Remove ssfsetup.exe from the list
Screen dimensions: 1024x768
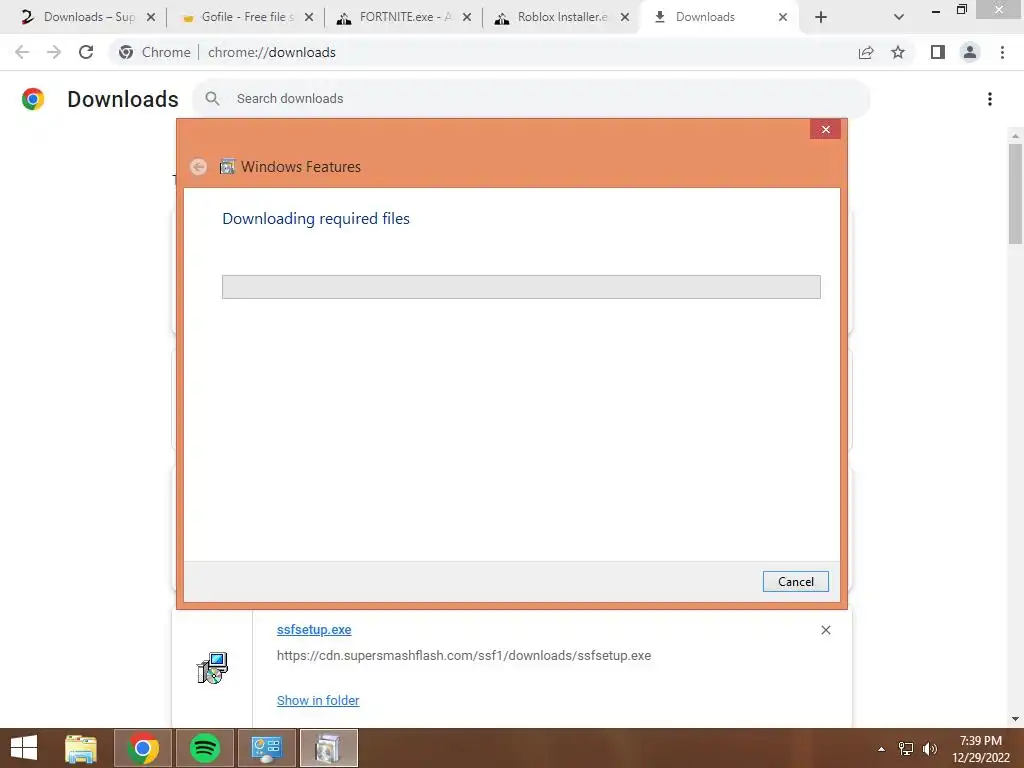[826, 630]
